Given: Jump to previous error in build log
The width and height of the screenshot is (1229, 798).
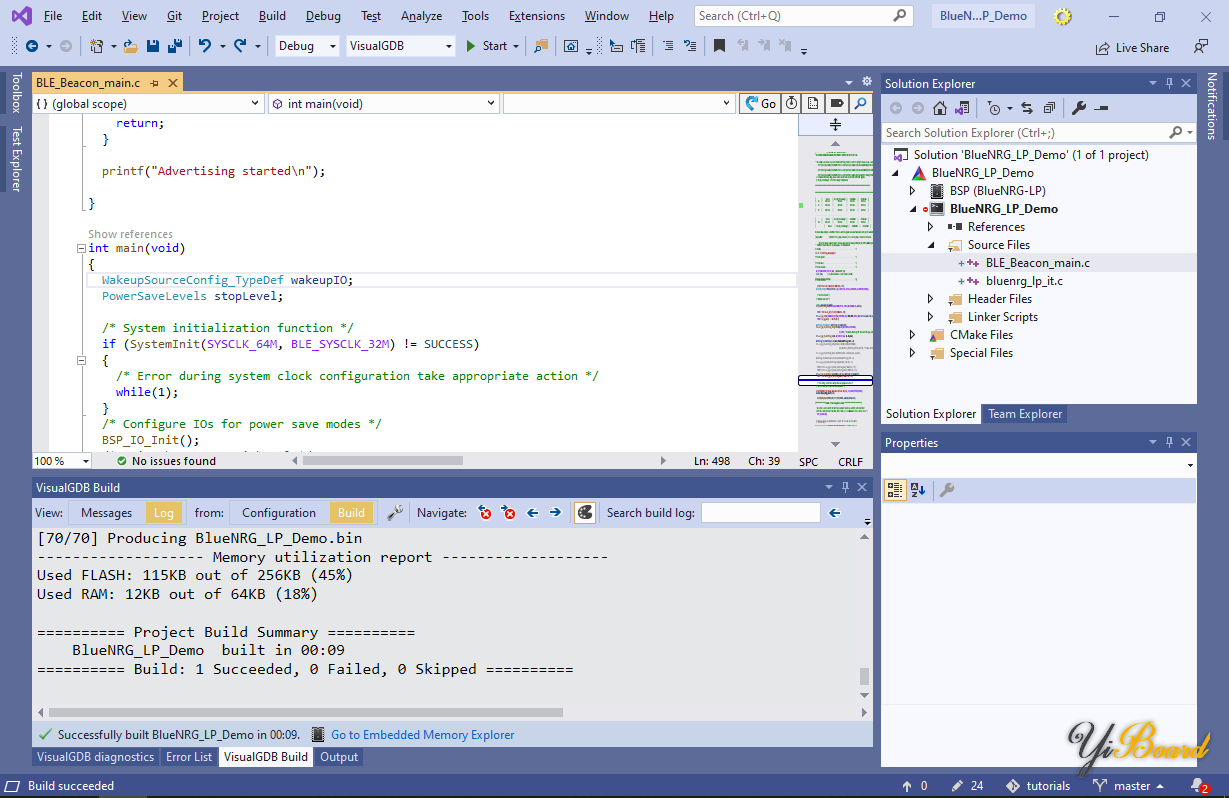Looking at the screenshot, I should point(486,513).
